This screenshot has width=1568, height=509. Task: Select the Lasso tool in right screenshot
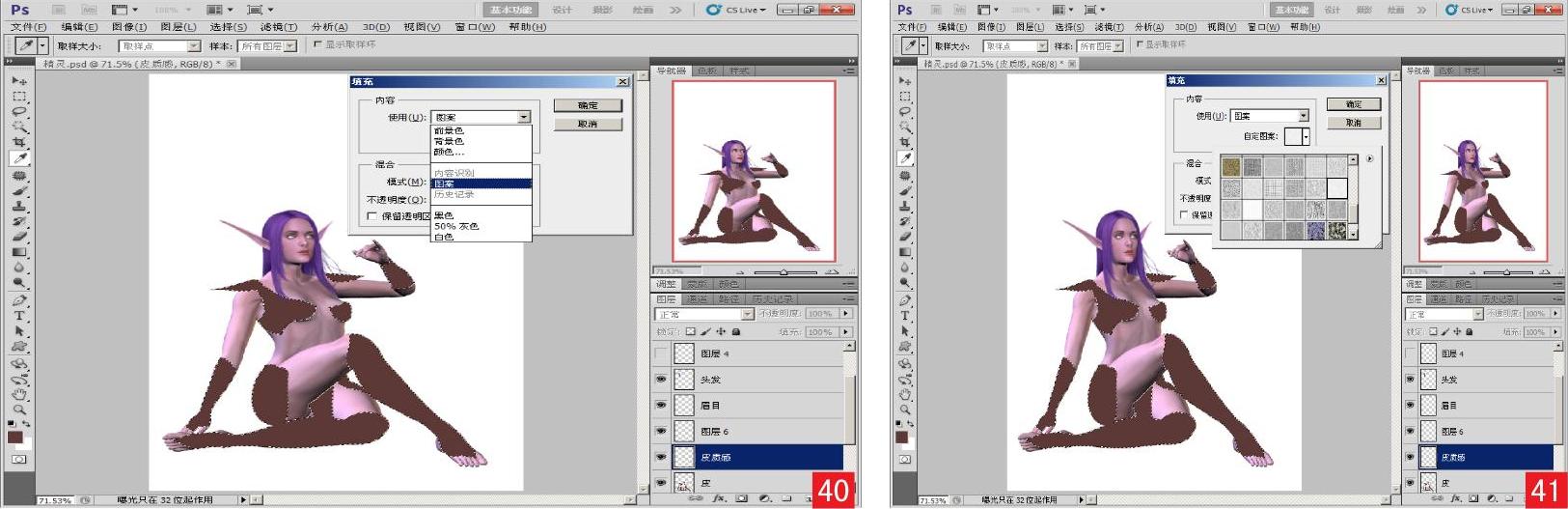point(905,112)
